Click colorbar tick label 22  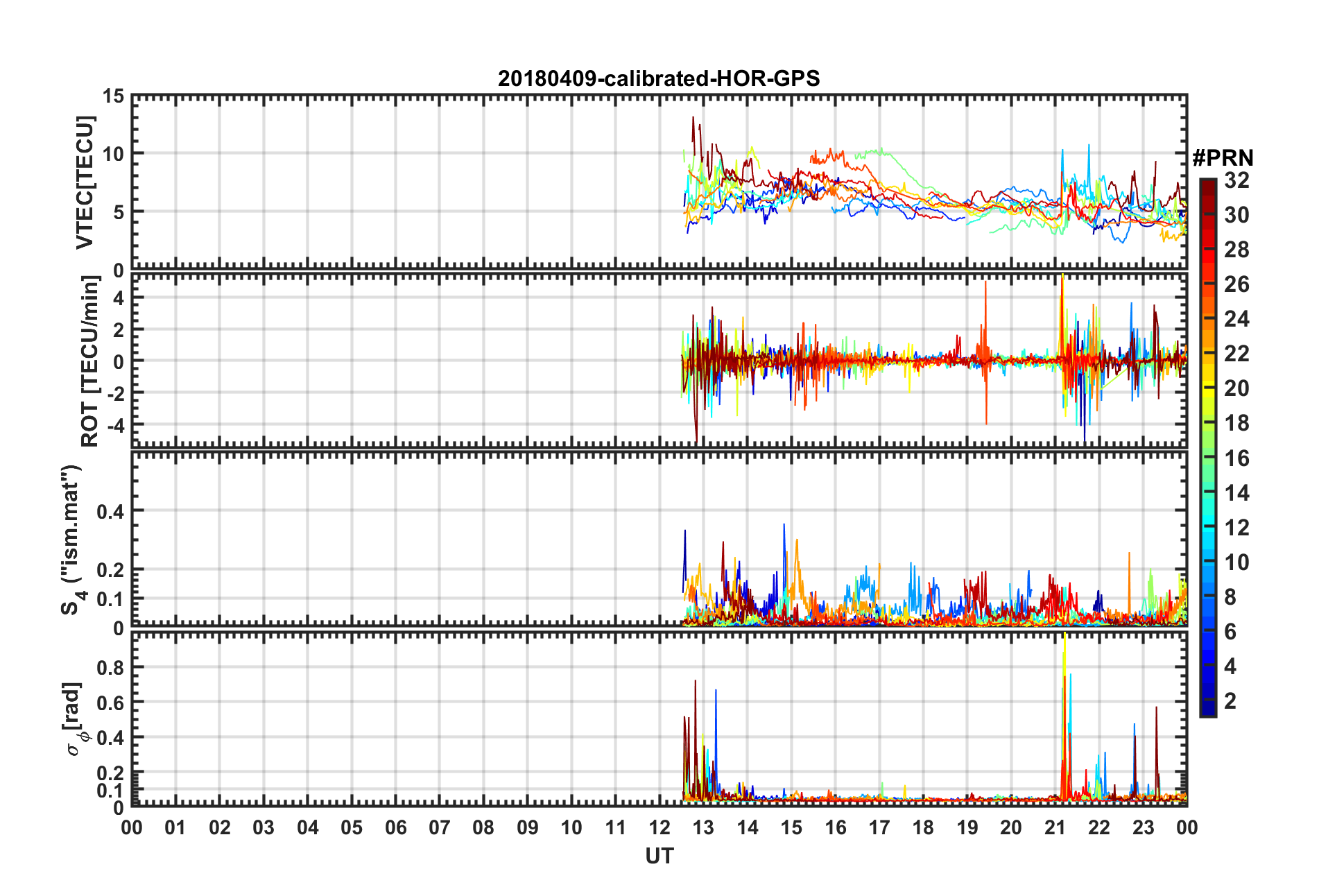[x=1236, y=354]
